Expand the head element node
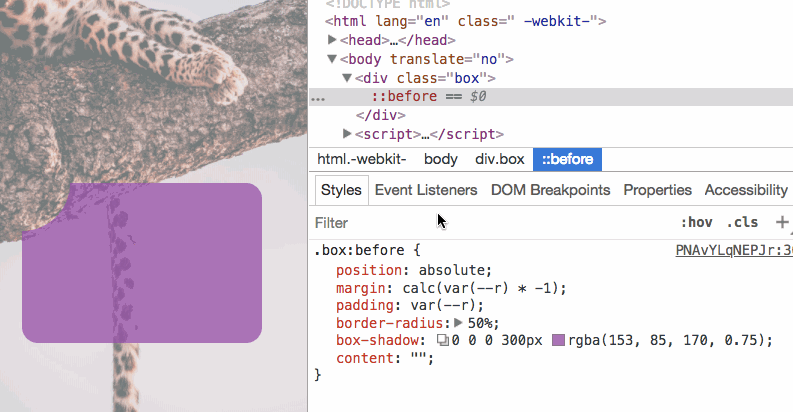Image resolution: width=793 pixels, height=412 pixels. coord(332,39)
